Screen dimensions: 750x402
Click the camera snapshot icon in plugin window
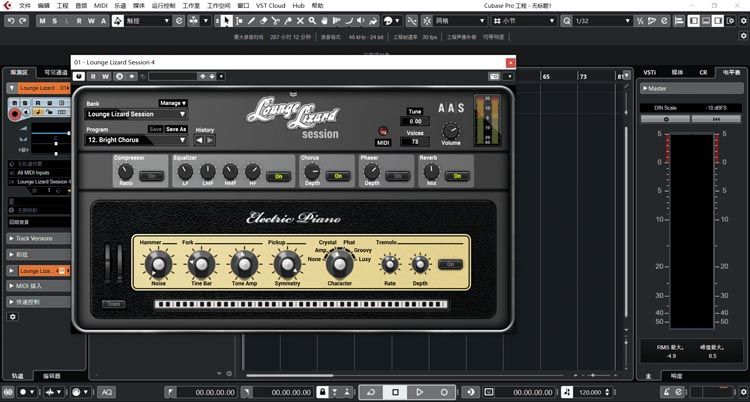point(495,77)
